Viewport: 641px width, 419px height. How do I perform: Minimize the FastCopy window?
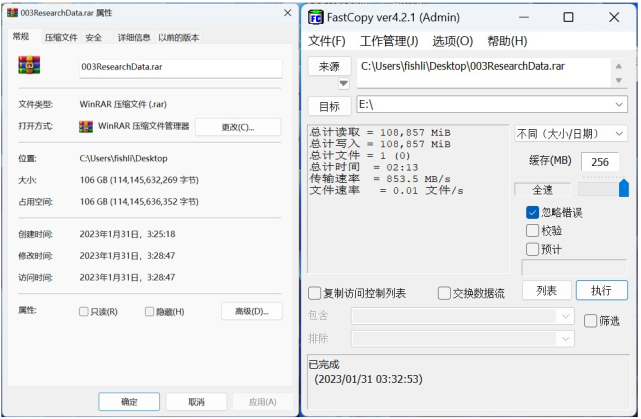tap(524, 17)
